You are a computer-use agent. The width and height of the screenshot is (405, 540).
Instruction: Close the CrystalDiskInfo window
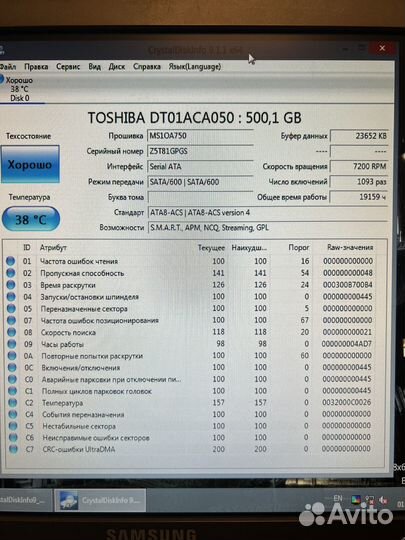click(382, 48)
